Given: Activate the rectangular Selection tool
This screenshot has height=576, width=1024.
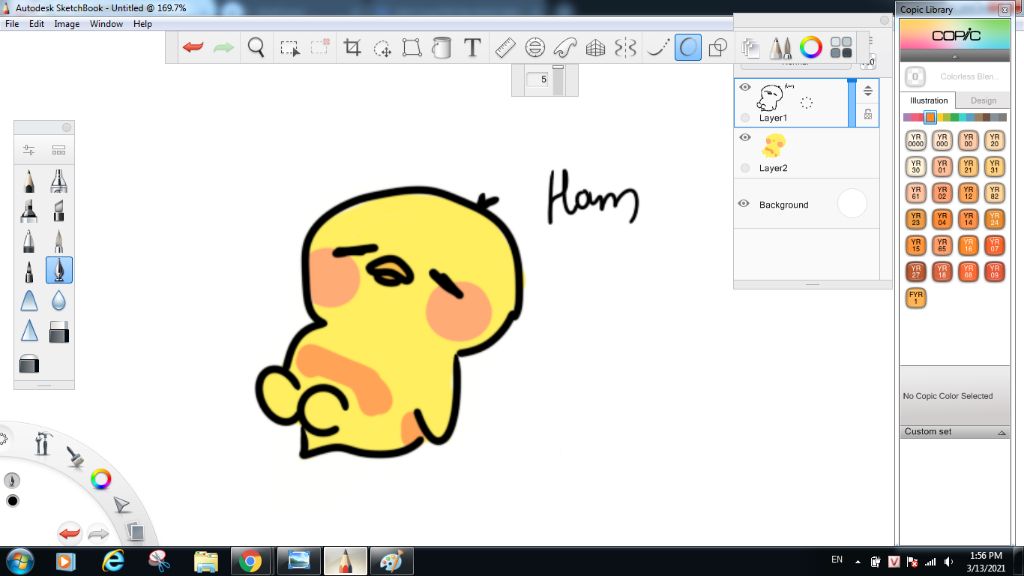Looking at the screenshot, I should point(289,48).
